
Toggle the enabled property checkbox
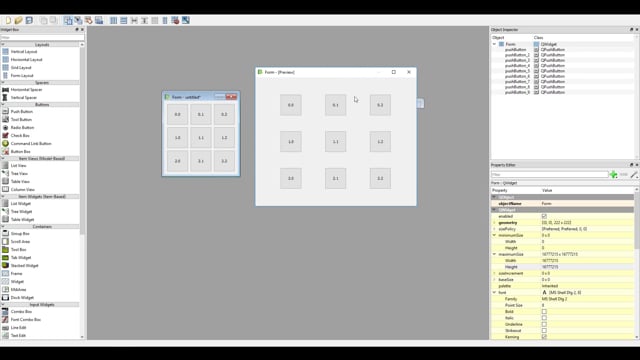pos(544,216)
